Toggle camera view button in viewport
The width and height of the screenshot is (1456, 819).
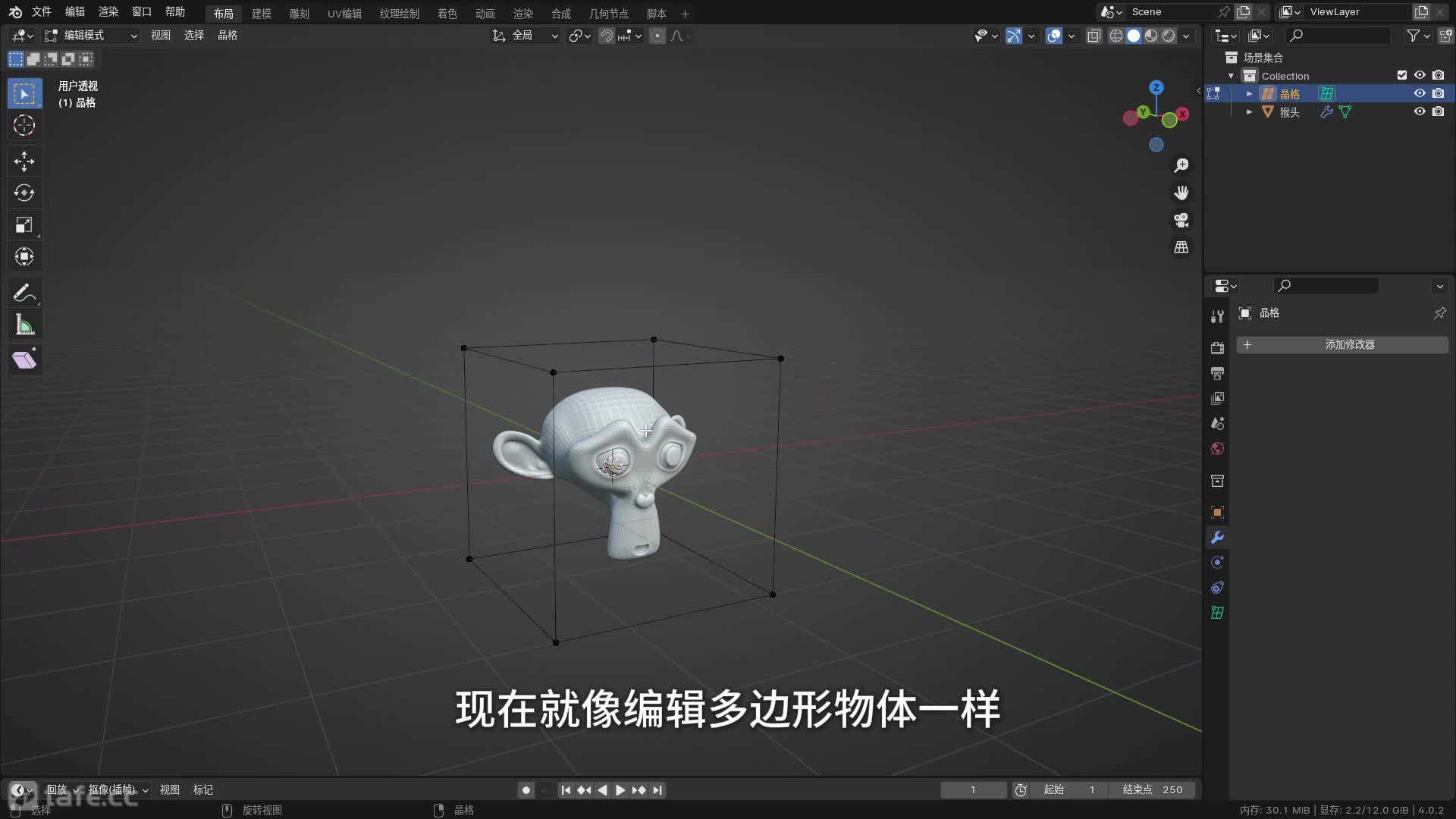(x=1181, y=220)
